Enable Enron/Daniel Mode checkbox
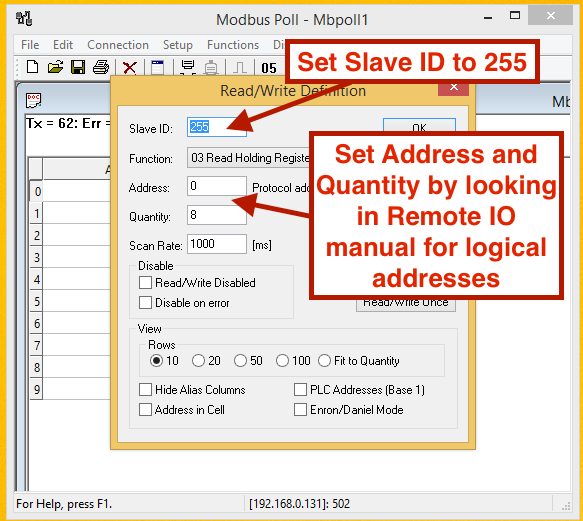Image resolution: width=583 pixels, height=521 pixels. coord(300,410)
